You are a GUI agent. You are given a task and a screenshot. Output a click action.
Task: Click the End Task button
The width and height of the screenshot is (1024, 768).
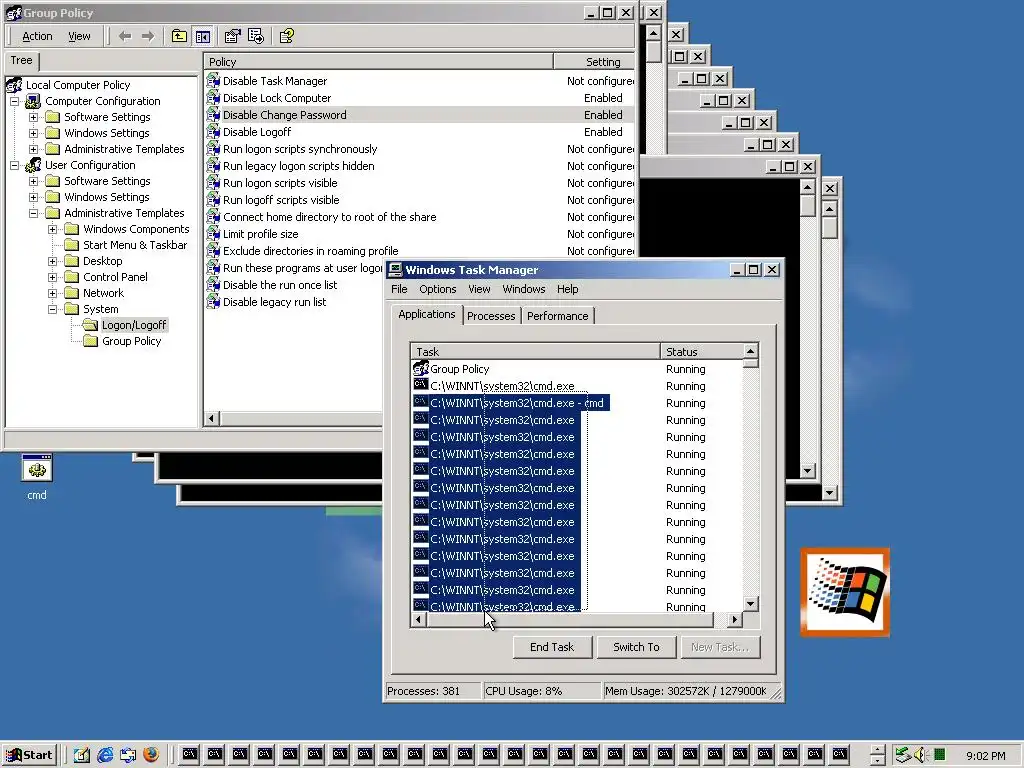552,647
